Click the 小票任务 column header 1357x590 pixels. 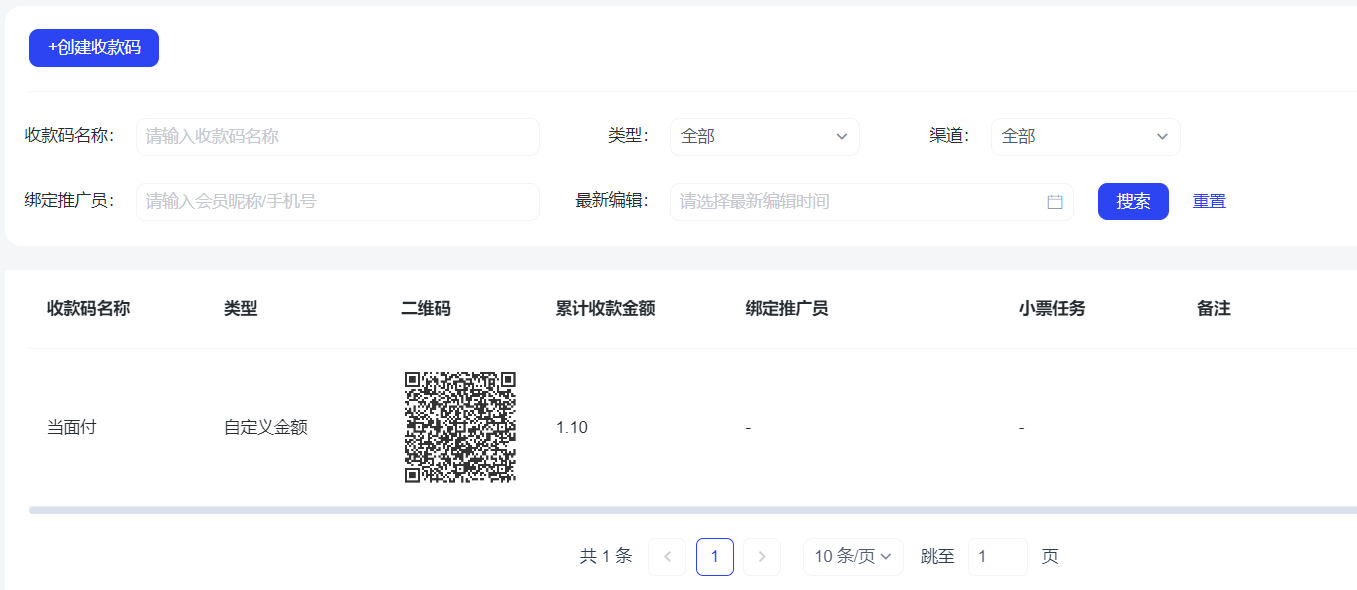tap(1052, 309)
